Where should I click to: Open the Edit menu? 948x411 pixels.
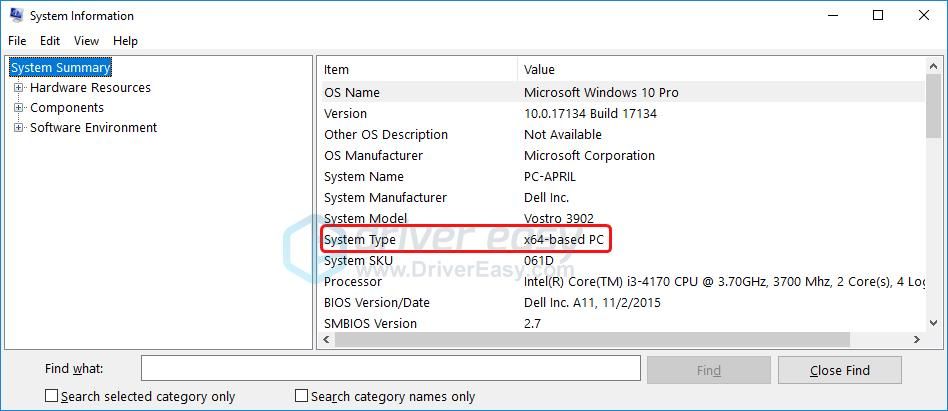(50, 41)
